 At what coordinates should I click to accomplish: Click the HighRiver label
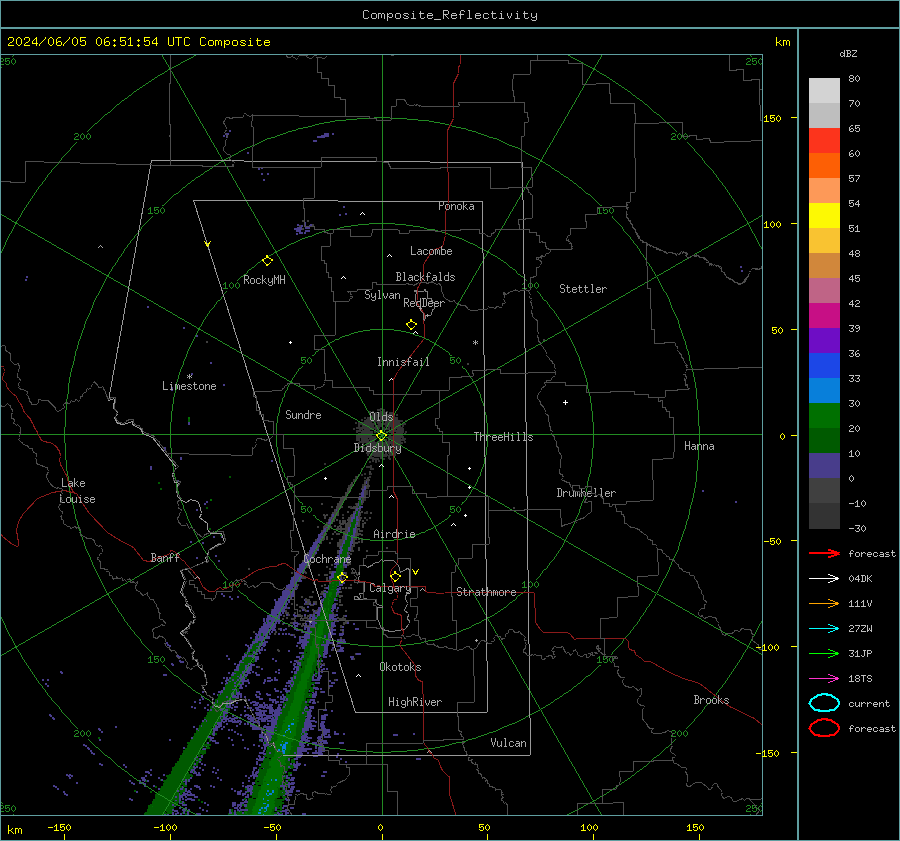[415, 702]
